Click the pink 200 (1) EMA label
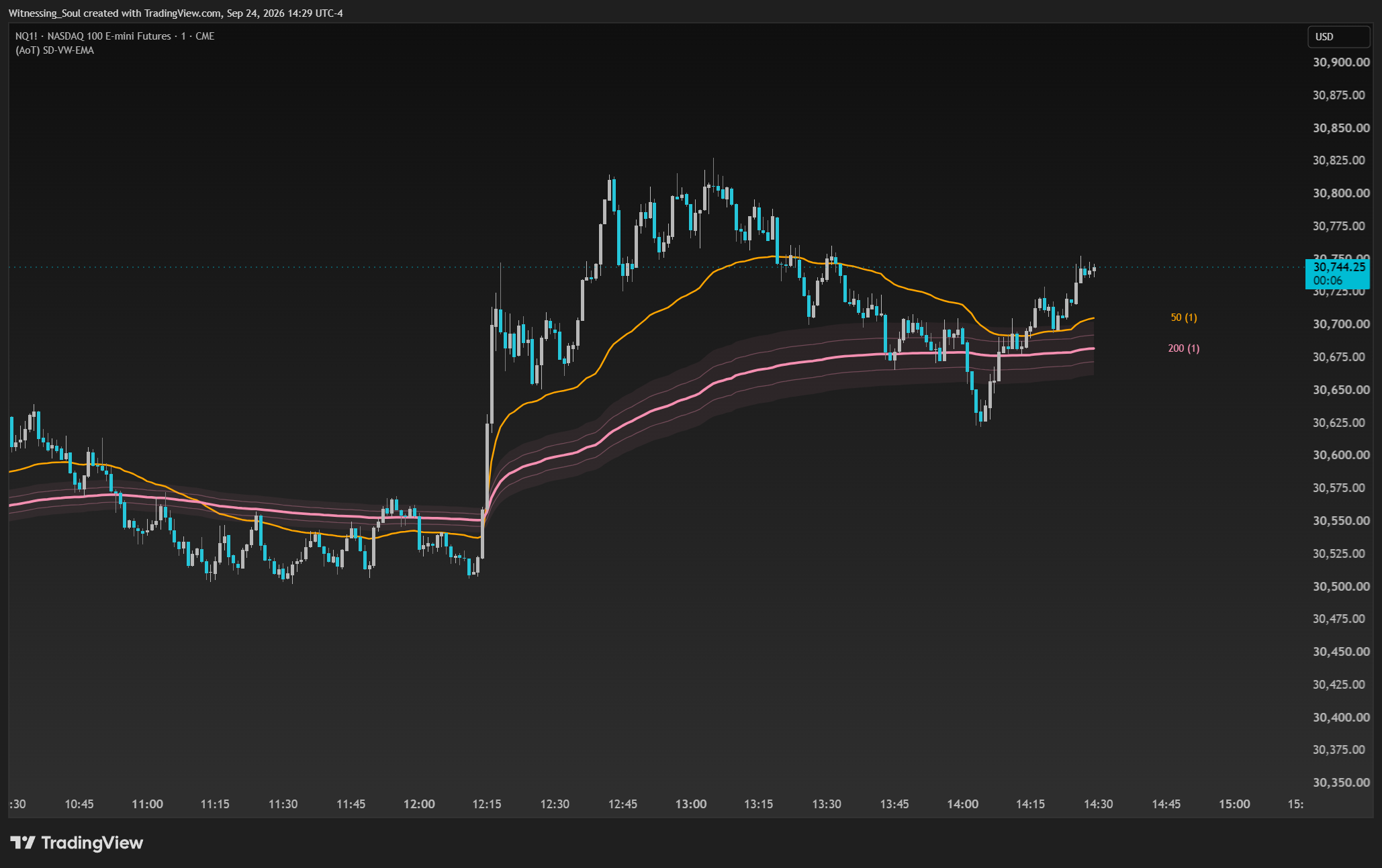Image resolution: width=1382 pixels, height=868 pixels. point(1184,348)
